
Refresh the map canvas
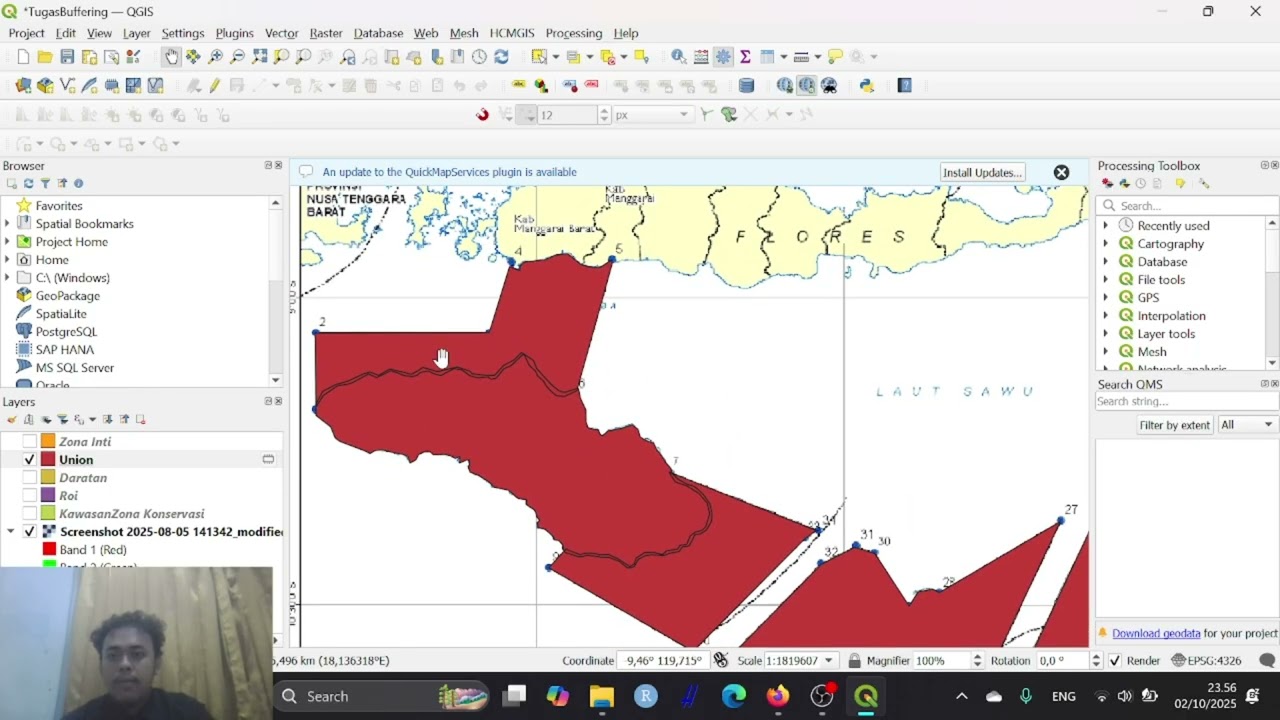point(501,57)
